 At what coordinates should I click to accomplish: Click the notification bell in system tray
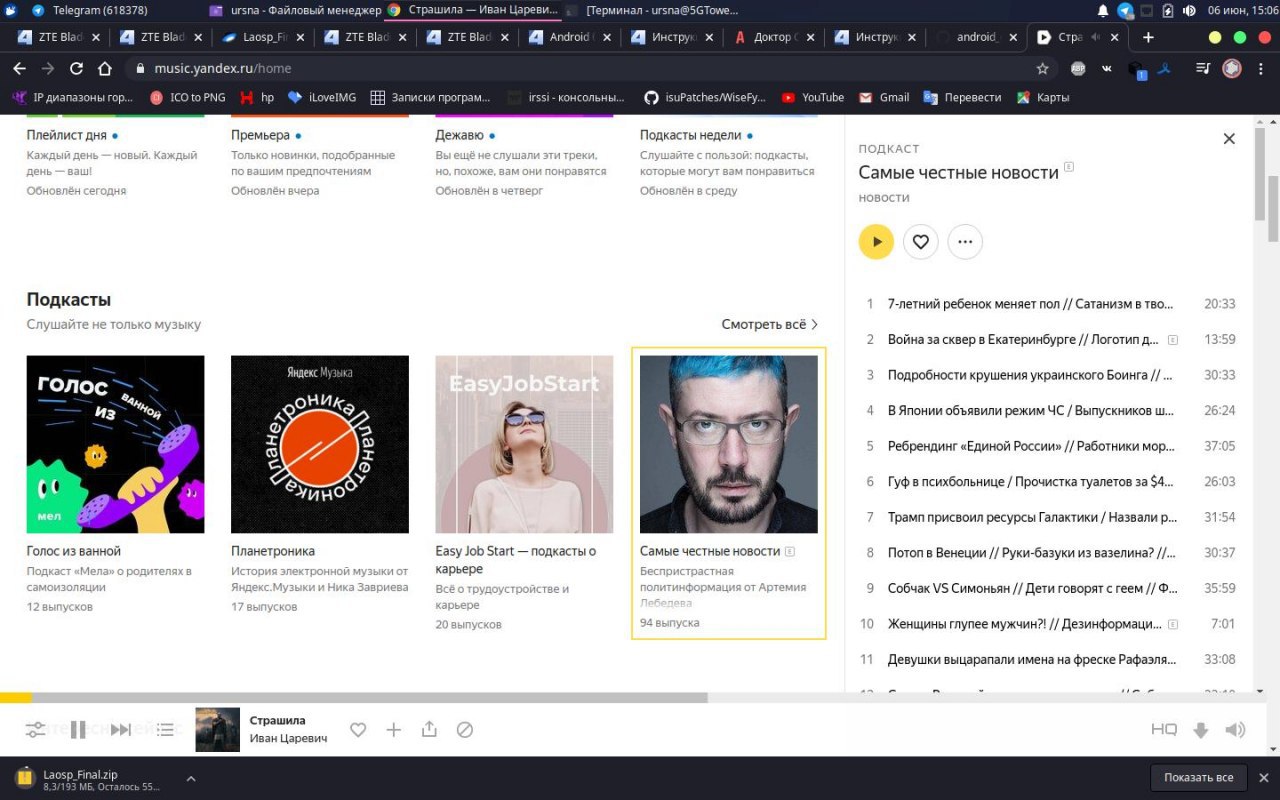(x=1103, y=10)
